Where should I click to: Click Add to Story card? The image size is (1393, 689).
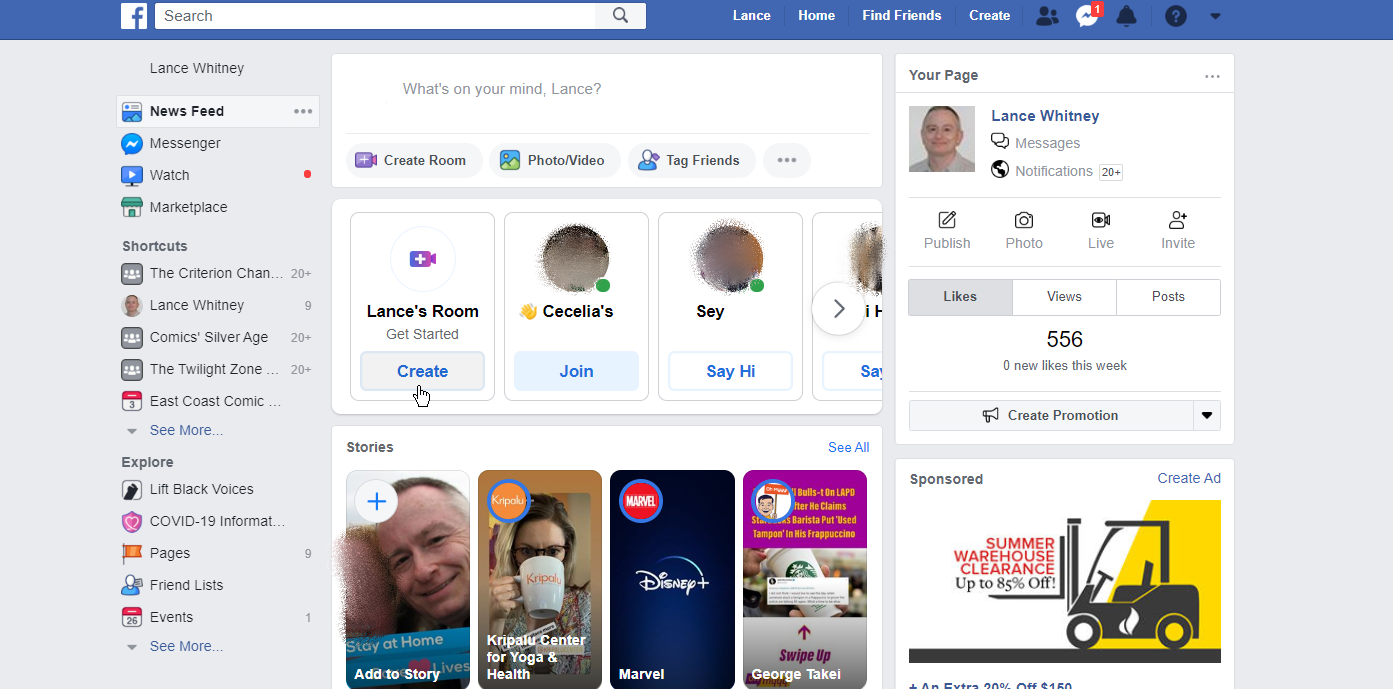point(408,580)
